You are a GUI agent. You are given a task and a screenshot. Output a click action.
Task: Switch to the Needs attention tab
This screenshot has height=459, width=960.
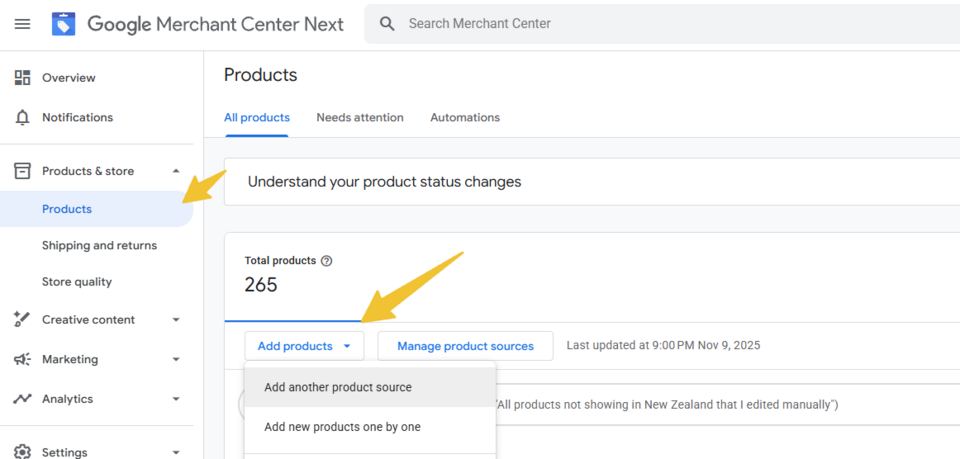tap(360, 118)
